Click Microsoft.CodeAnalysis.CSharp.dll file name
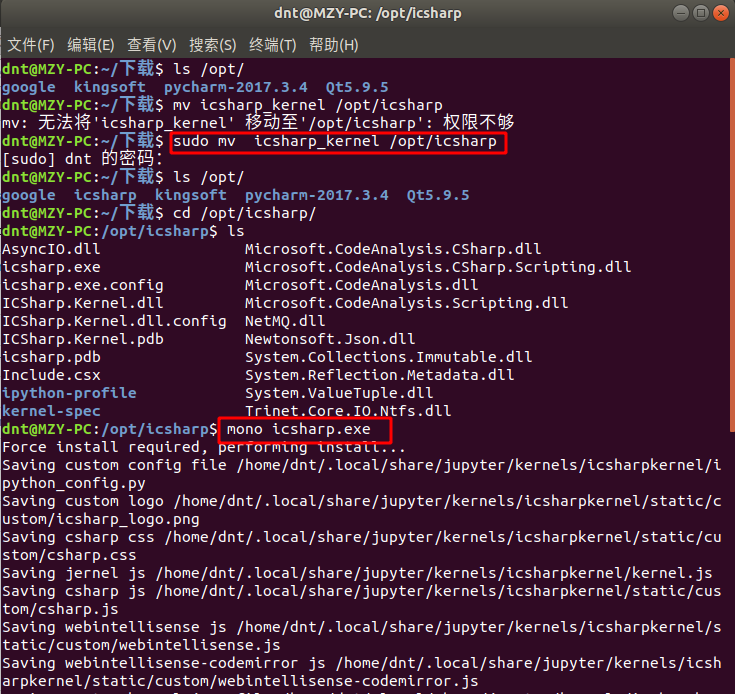This screenshot has width=735, height=694. coord(393,249)
